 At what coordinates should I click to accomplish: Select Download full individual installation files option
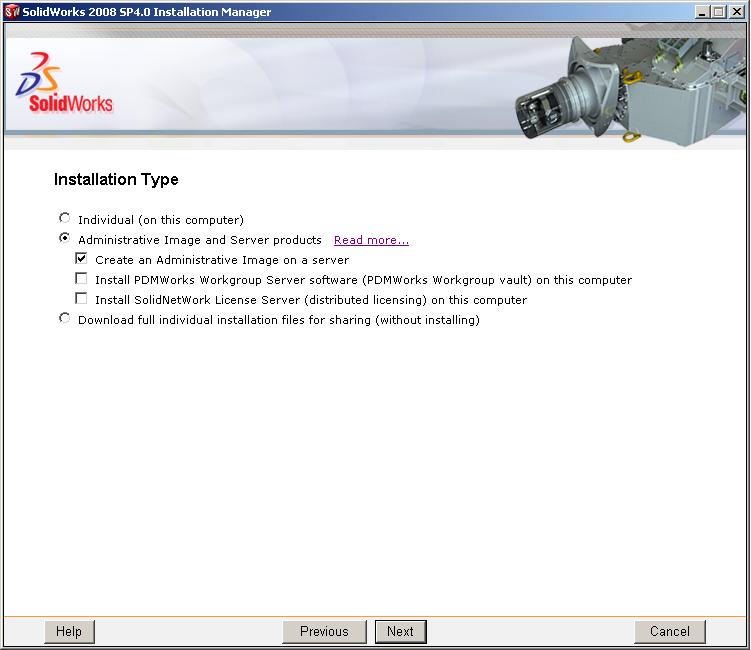click(65, 318)
